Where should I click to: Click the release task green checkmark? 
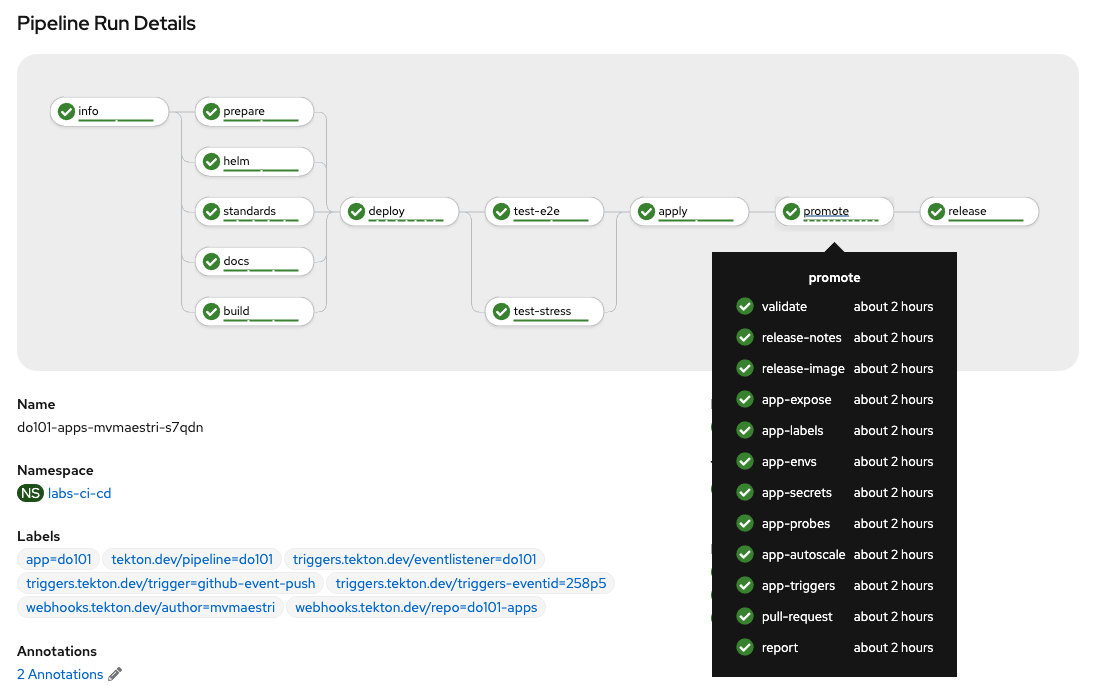(x=936, y=211)
